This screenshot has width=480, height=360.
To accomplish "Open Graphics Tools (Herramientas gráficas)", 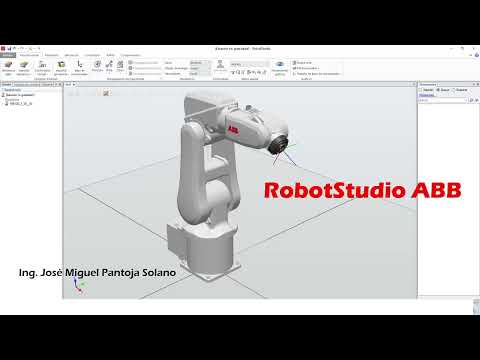I will tap(280, 68).
